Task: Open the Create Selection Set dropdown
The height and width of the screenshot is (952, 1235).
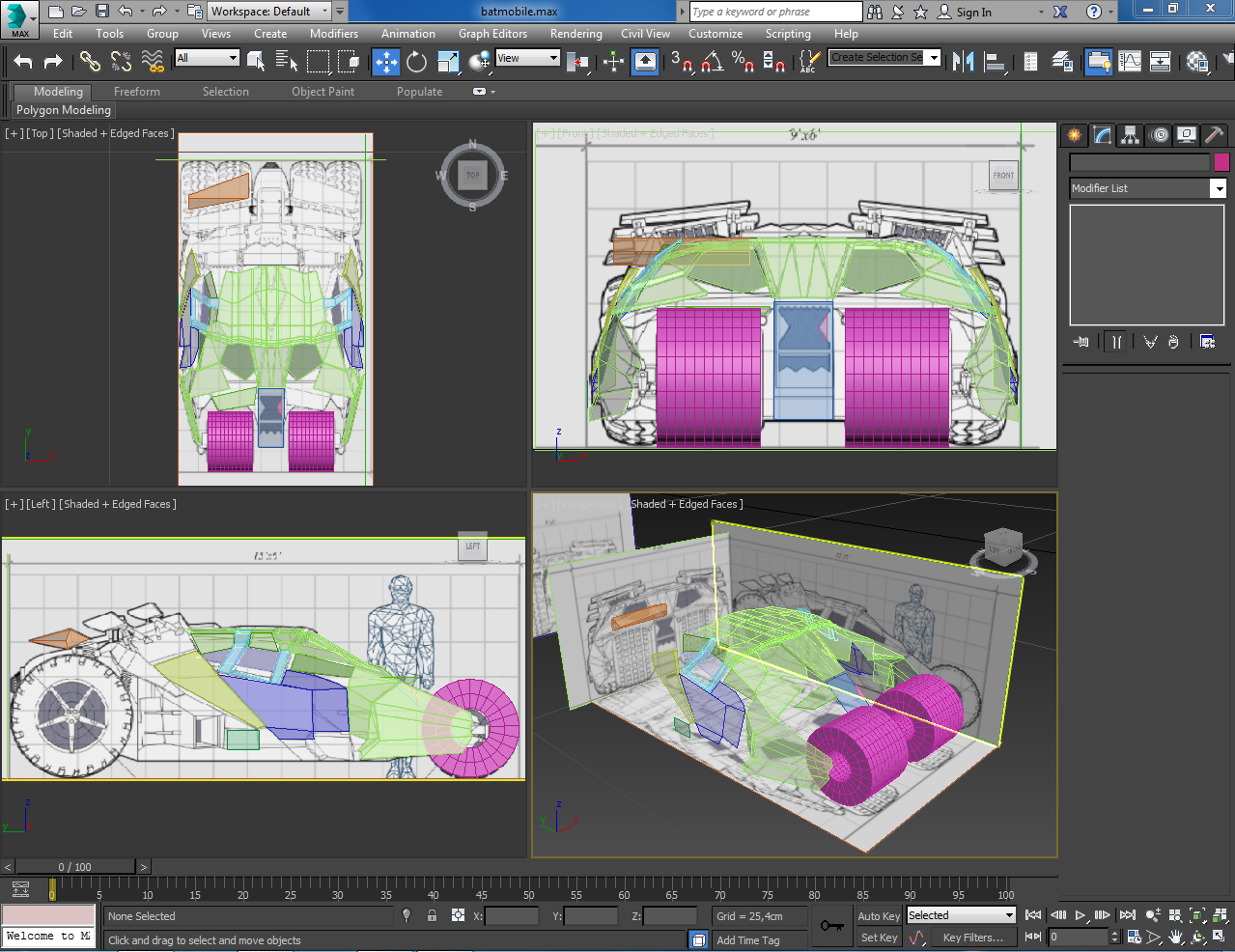Action: click(884, 58)
